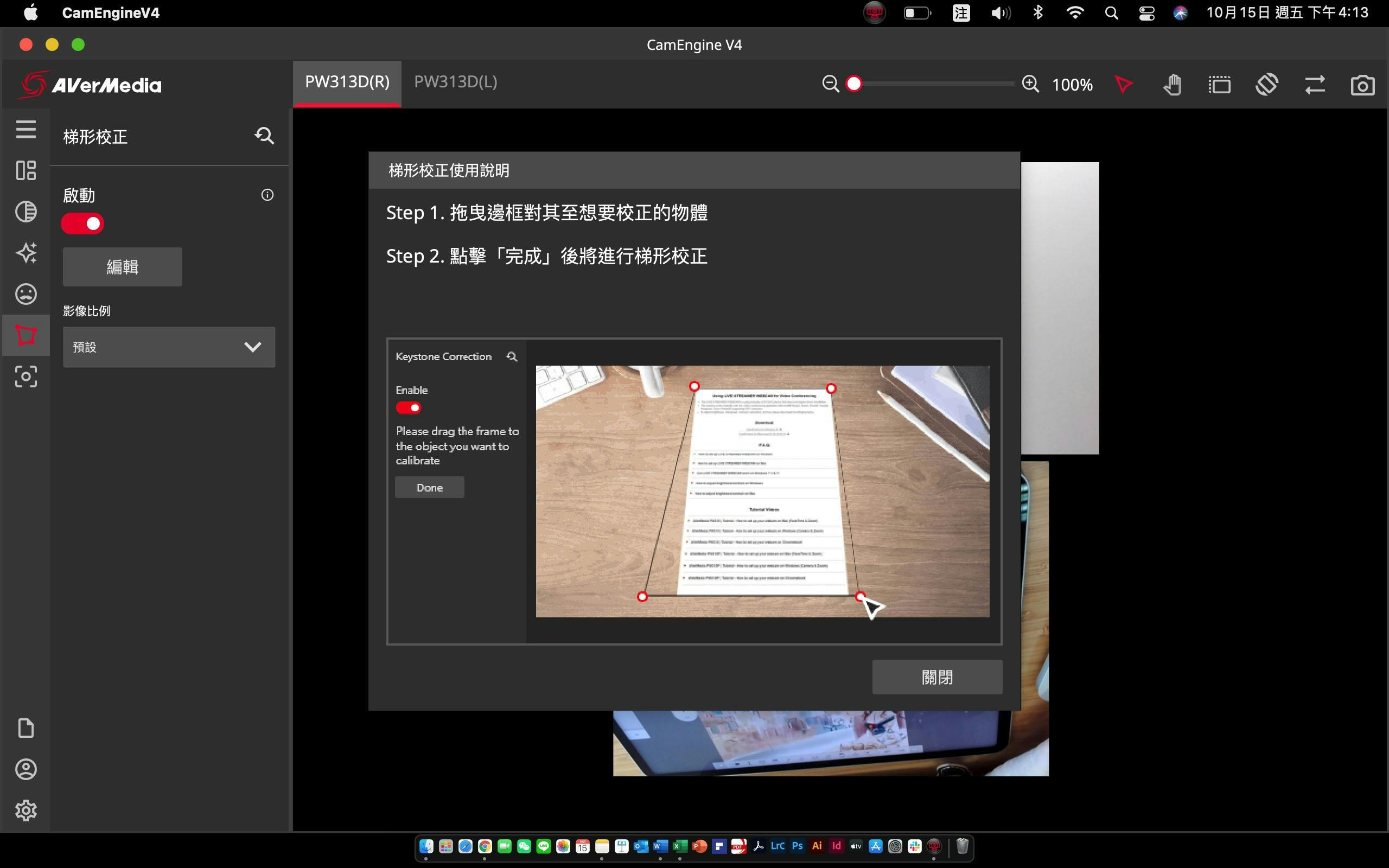The image size is (1389, 868).
Task: Toggle the 啟動 keystone switch off
Action: pos(82,224)
